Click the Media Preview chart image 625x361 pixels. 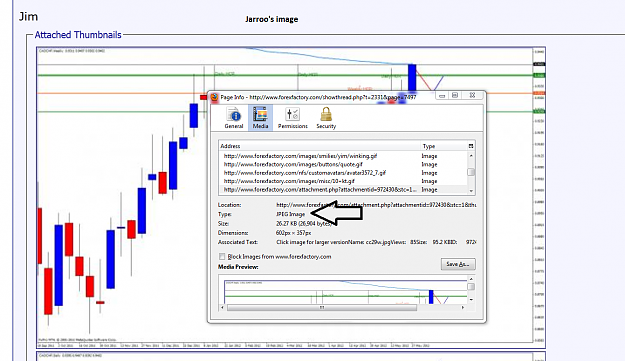[345, 292]
